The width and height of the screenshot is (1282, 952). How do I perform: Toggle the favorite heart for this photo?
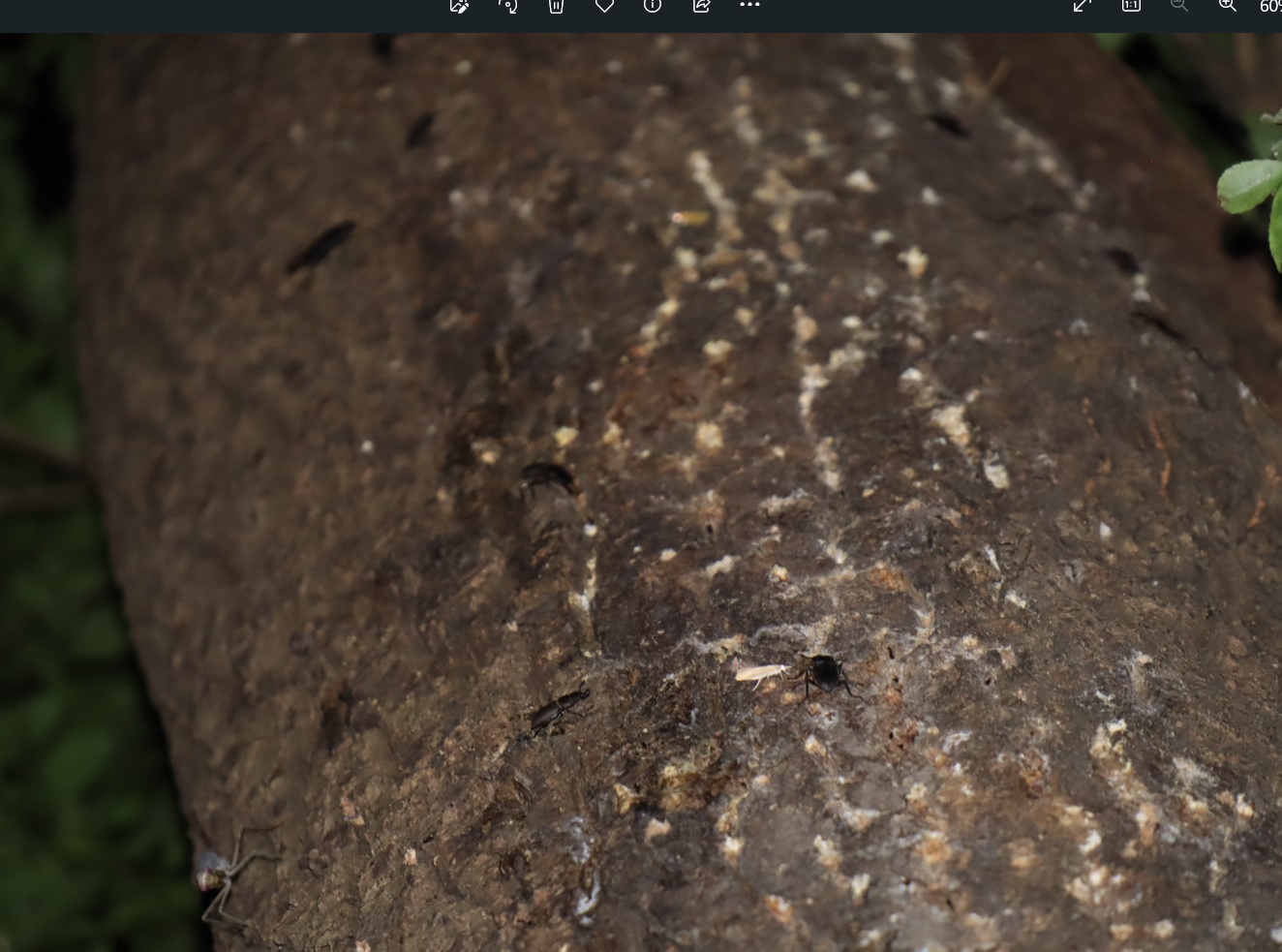click(x=604, y=6)
